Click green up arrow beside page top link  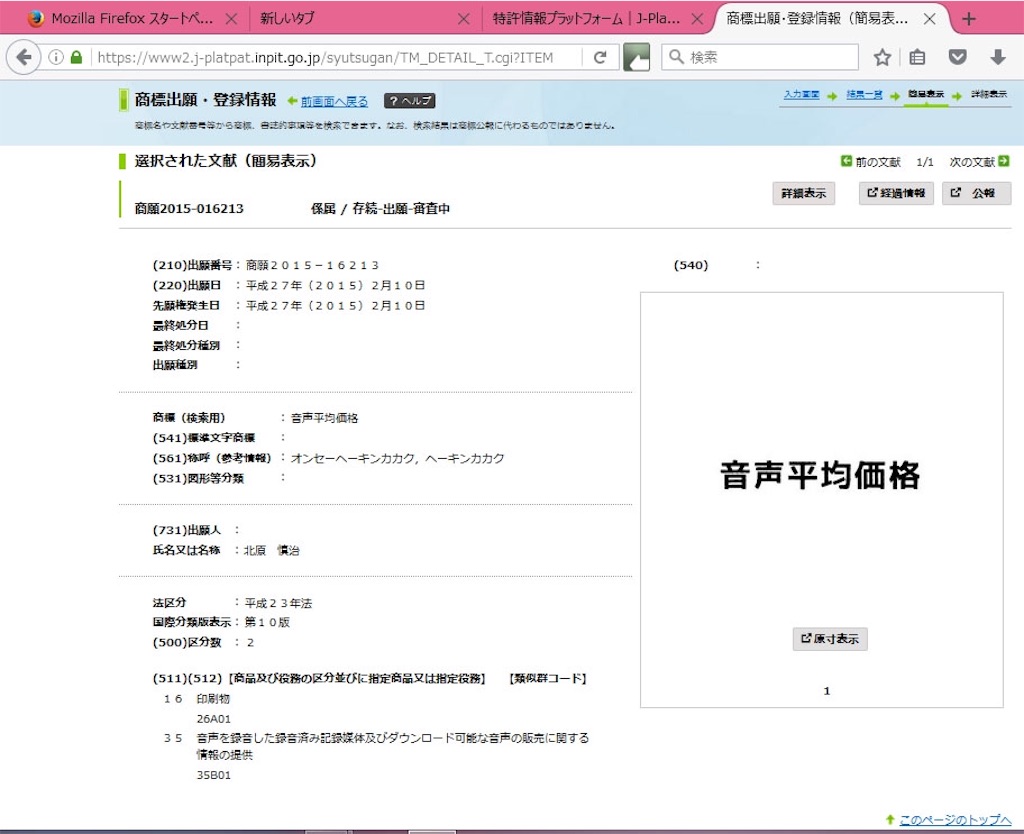point(890,820)
